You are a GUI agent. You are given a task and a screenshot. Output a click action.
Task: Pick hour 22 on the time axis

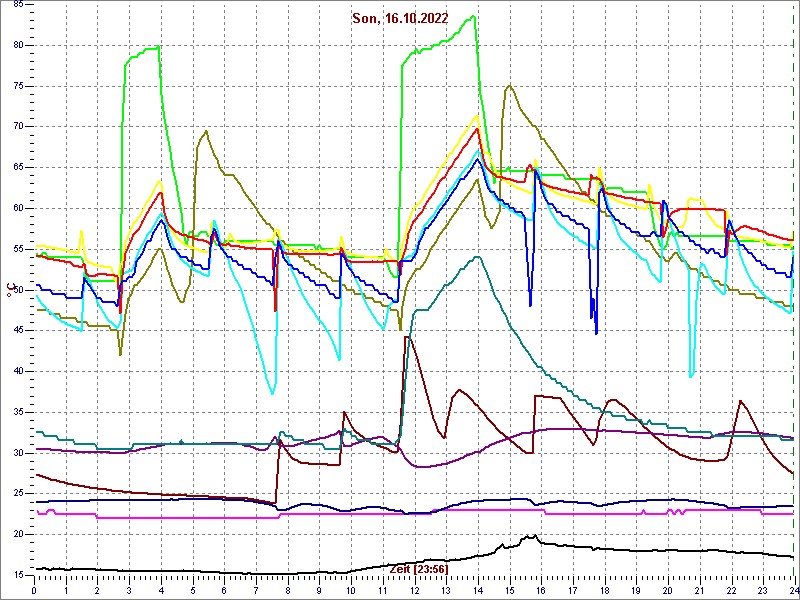click(x=730, y=592)
